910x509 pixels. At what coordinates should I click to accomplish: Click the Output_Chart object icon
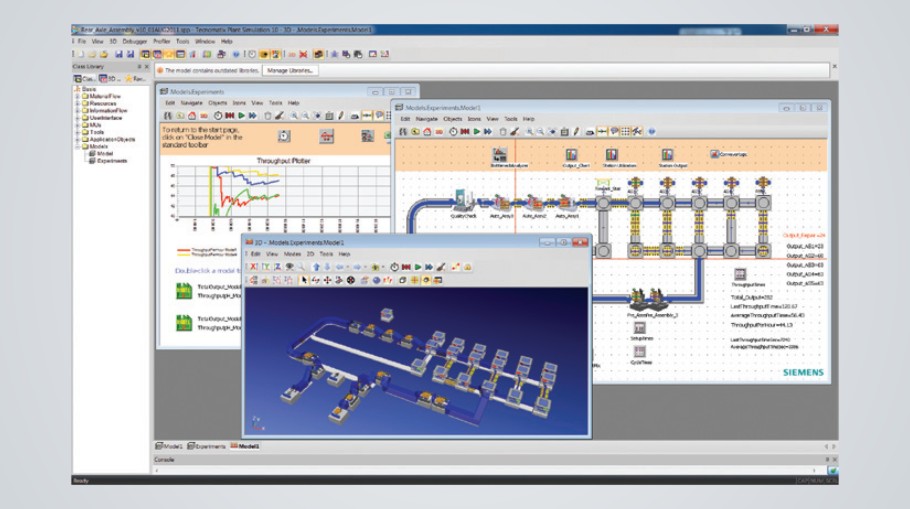571,155
